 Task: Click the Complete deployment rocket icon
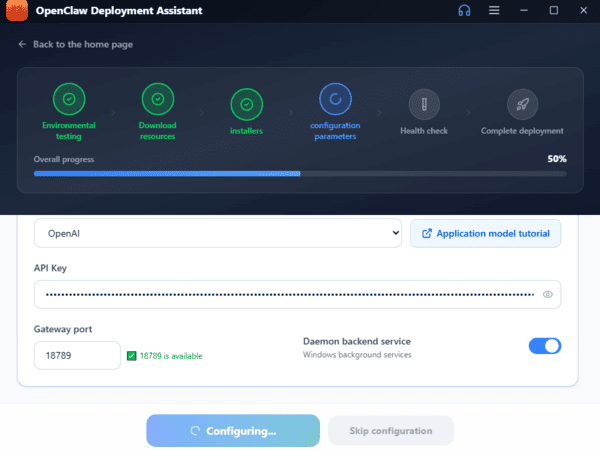[521, 103]
